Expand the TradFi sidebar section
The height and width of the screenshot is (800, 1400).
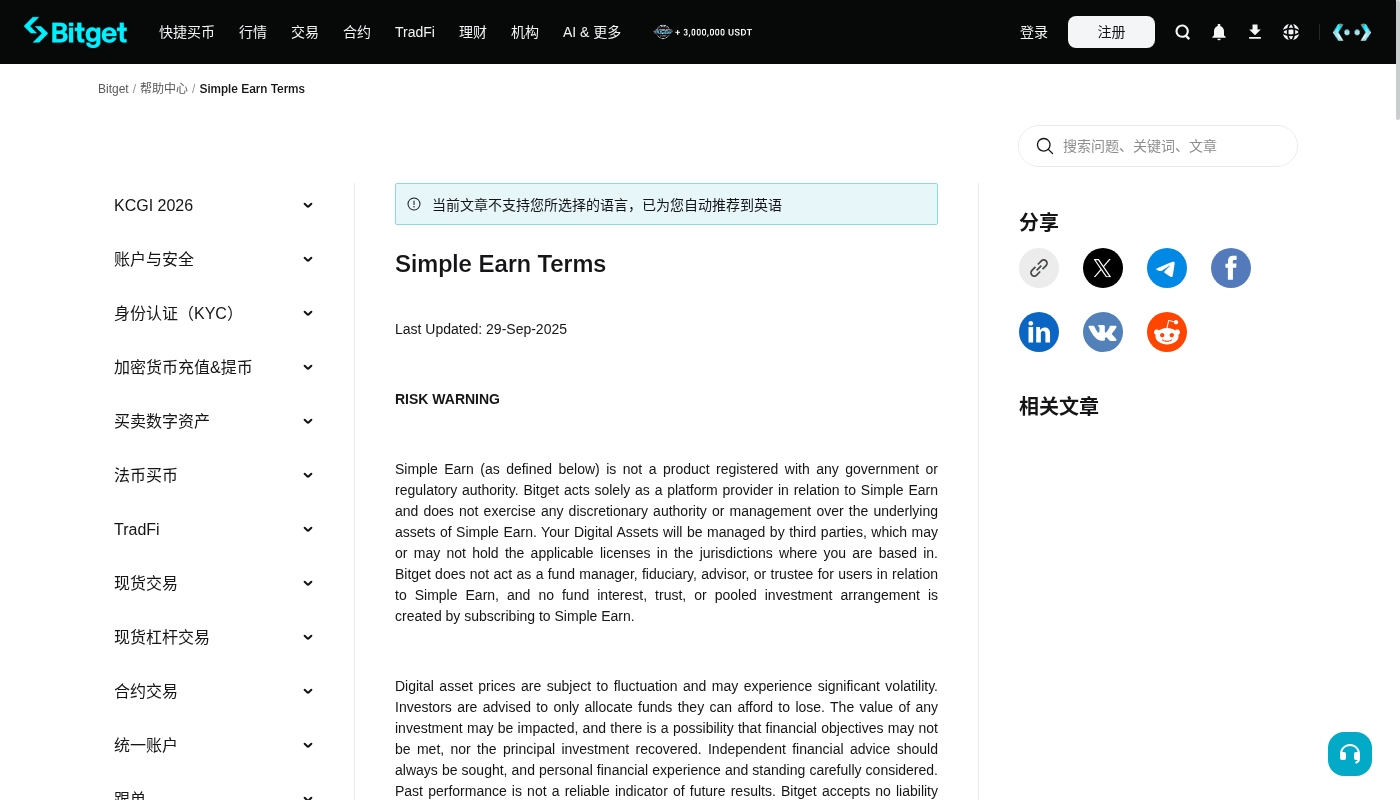click(214, 529)
